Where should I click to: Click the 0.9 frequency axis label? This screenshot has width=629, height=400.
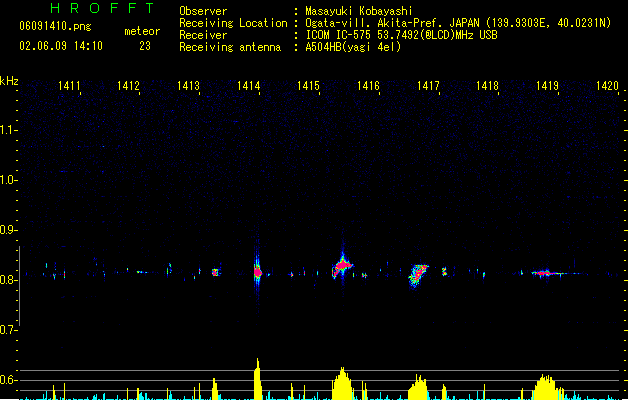pos(8,230)
